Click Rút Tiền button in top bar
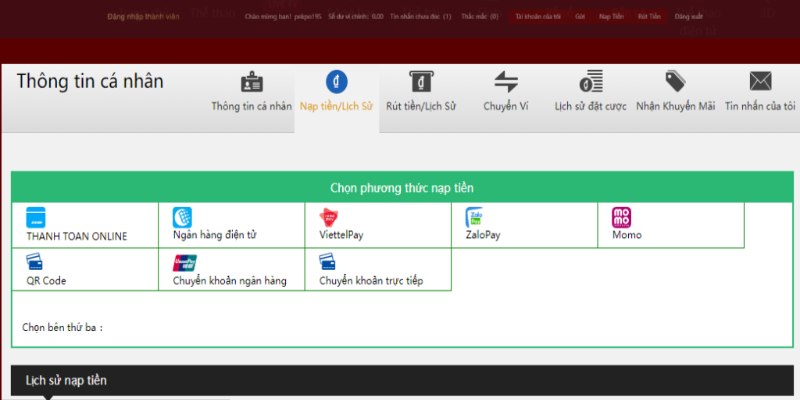Viewport: 800px width, 400px height. (x=649, y=17)
